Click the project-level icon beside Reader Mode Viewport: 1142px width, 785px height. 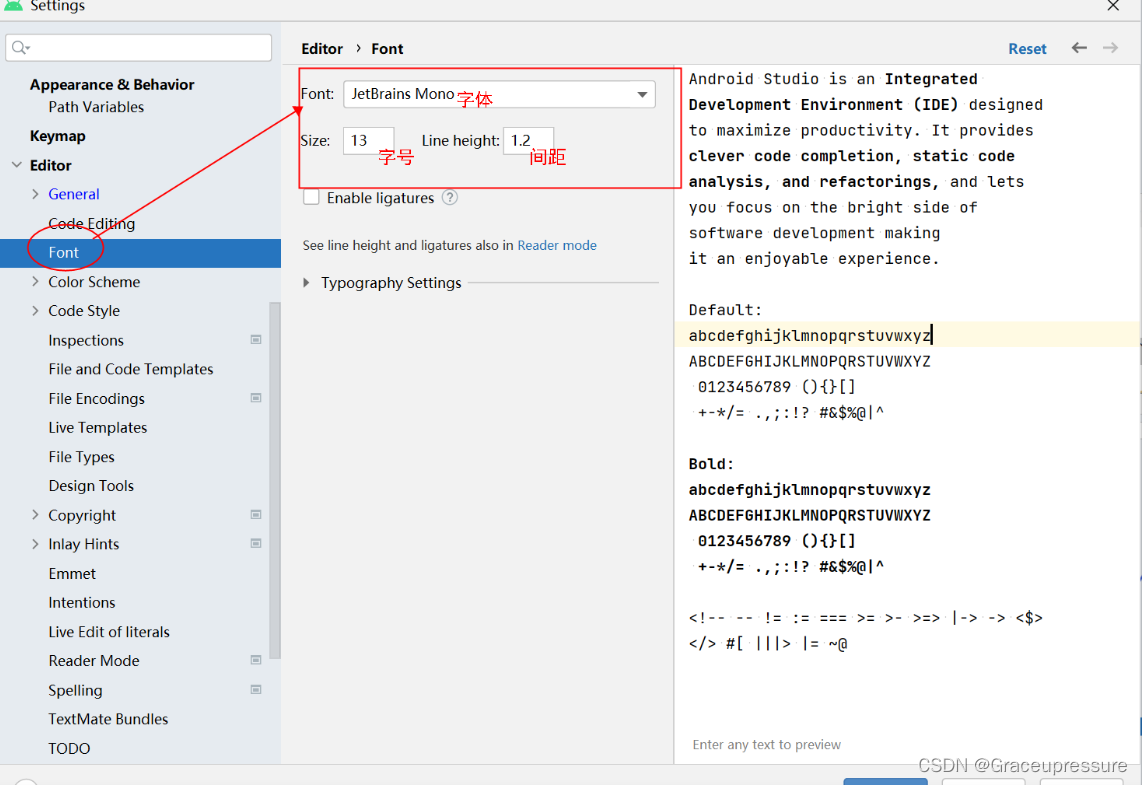[x=256, y=660]
